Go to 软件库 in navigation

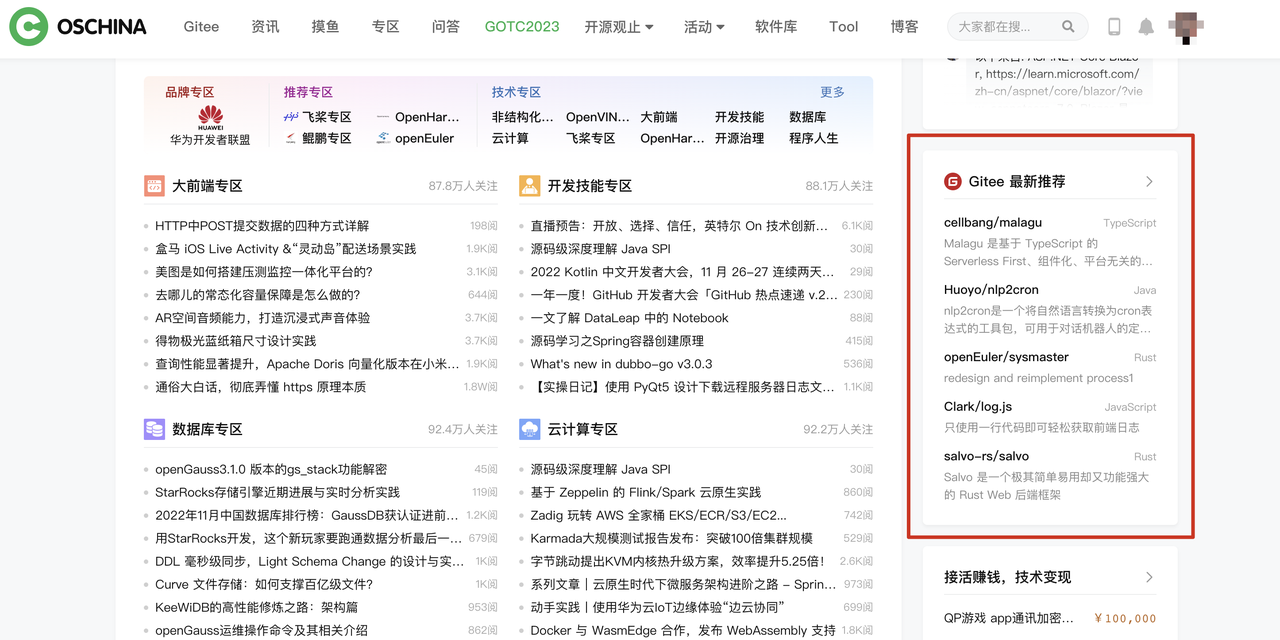776,27
